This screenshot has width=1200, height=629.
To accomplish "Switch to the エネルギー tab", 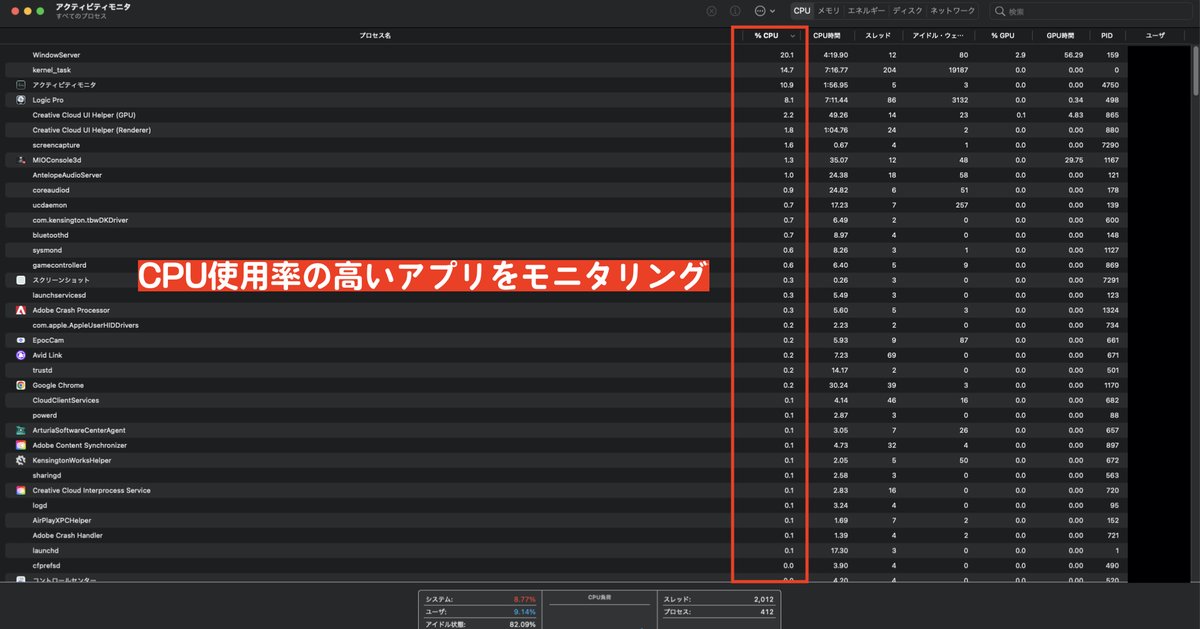I will coord(866,11).
